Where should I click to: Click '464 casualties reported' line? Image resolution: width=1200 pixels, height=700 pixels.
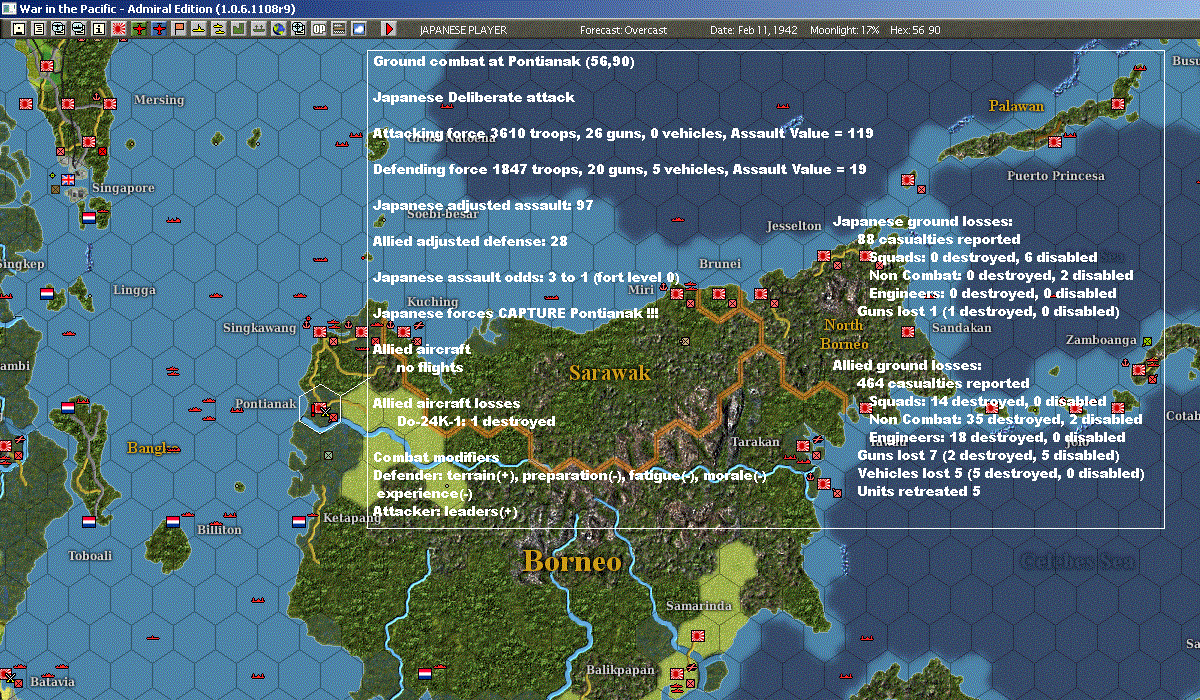[x=943, y=384]
